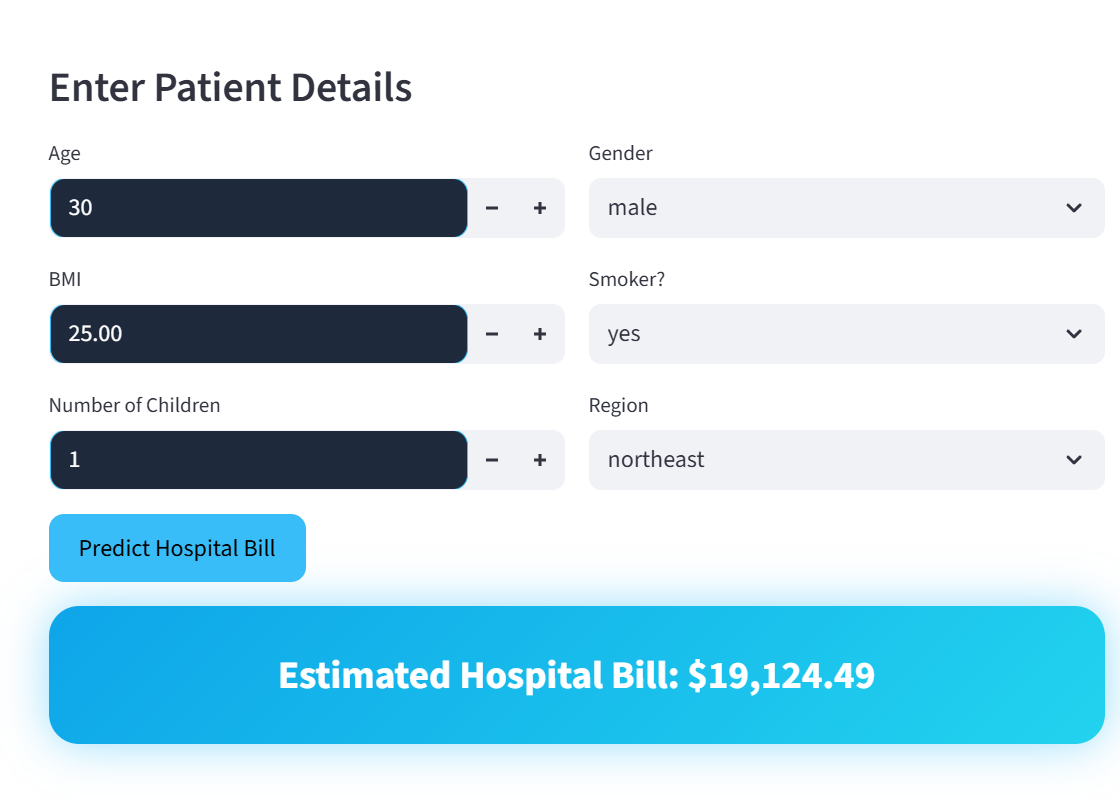Click the Gender label text
1120x799 pixels.
[x=621, y=154]
